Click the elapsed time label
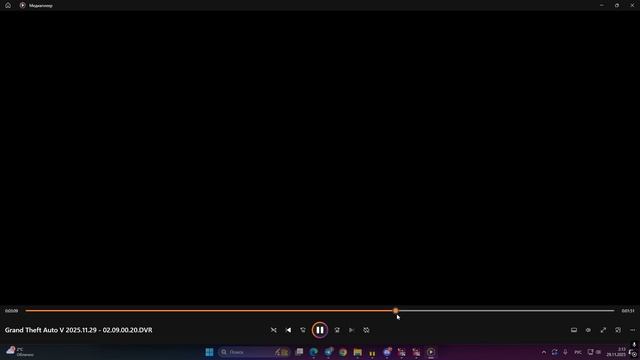Screen dimensions: 640x360 [x=11, y=311]
